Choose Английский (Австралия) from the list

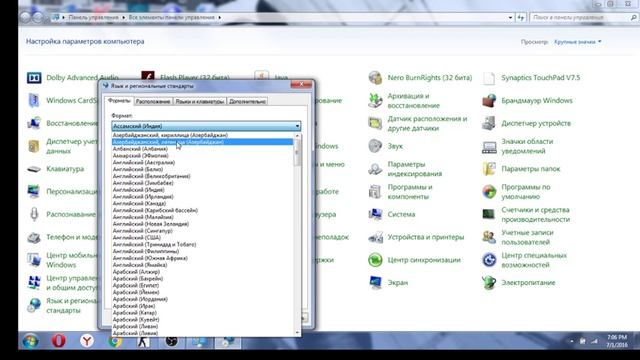coord(202,162)
